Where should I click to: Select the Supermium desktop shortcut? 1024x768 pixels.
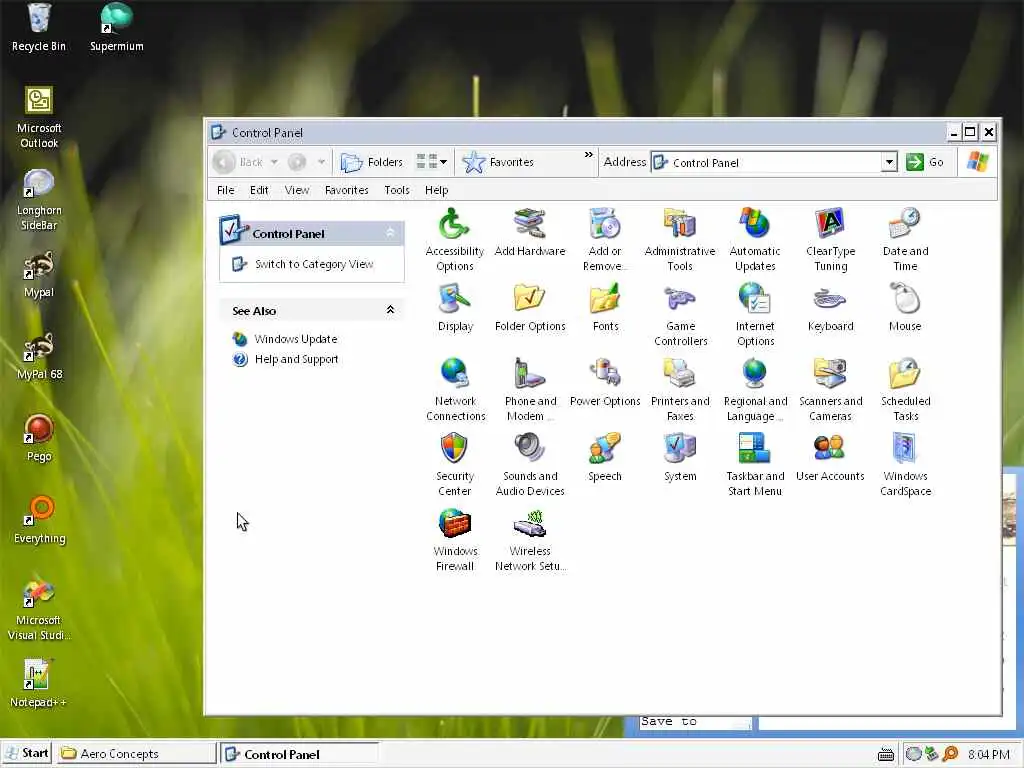tap(116, 27)
